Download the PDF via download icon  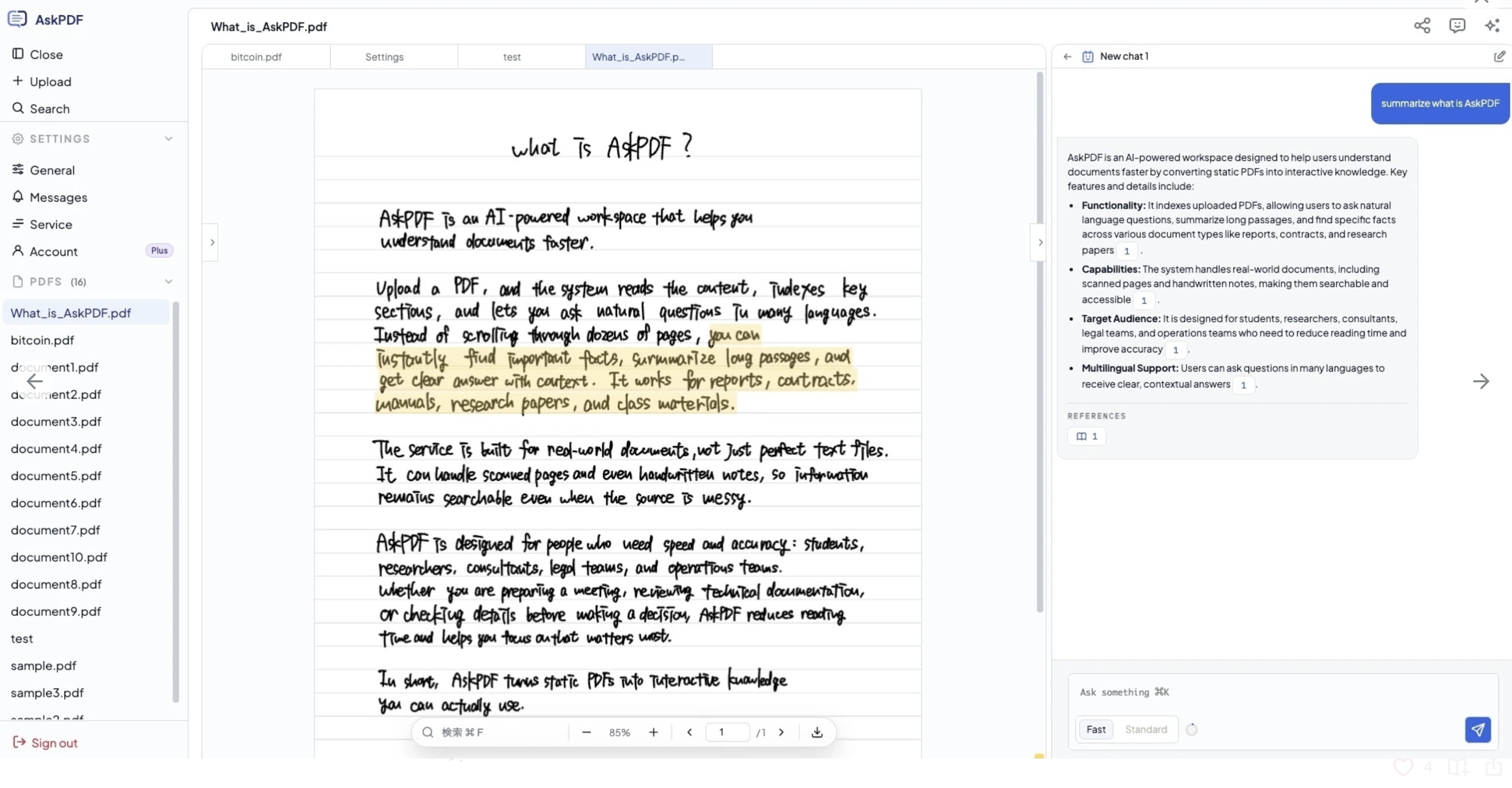point(816,732)
